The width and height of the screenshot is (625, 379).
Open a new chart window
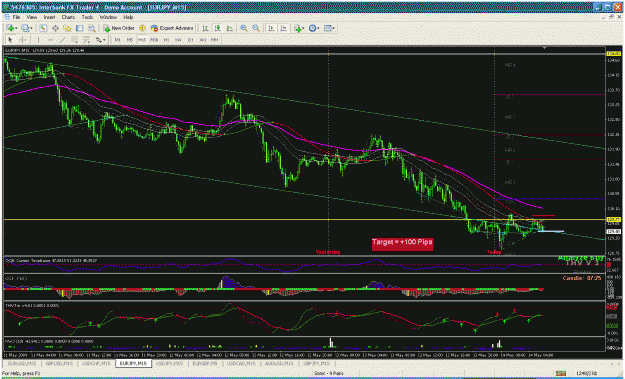click(x=10, y=28)
